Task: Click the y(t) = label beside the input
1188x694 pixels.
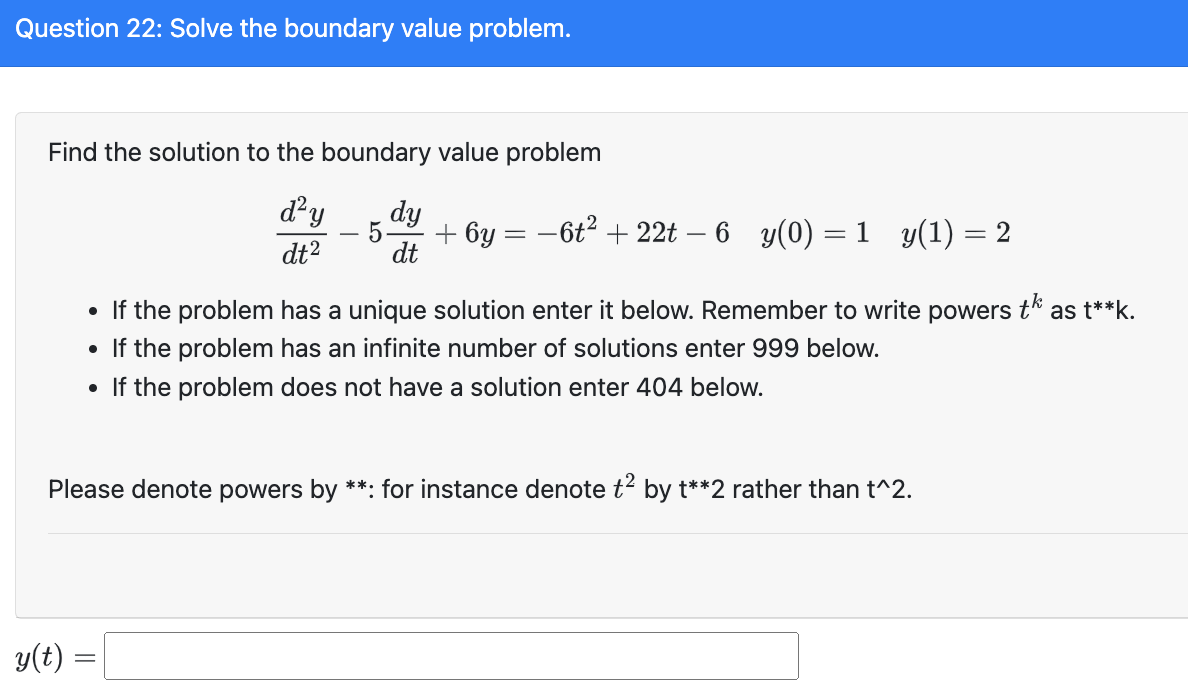Action: [x=52, y=655]
